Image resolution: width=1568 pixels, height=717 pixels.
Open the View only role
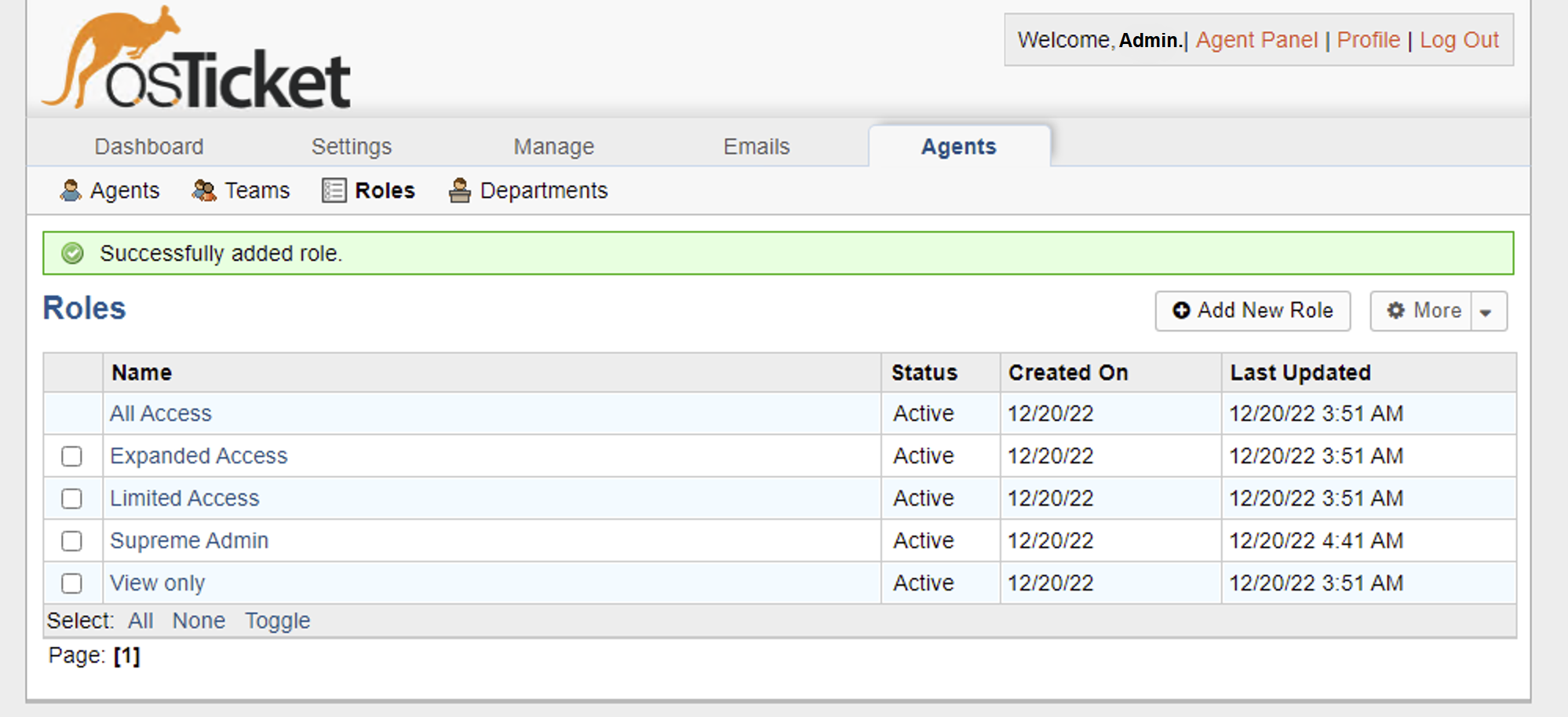pyautogui.click(x=157, y=583)
